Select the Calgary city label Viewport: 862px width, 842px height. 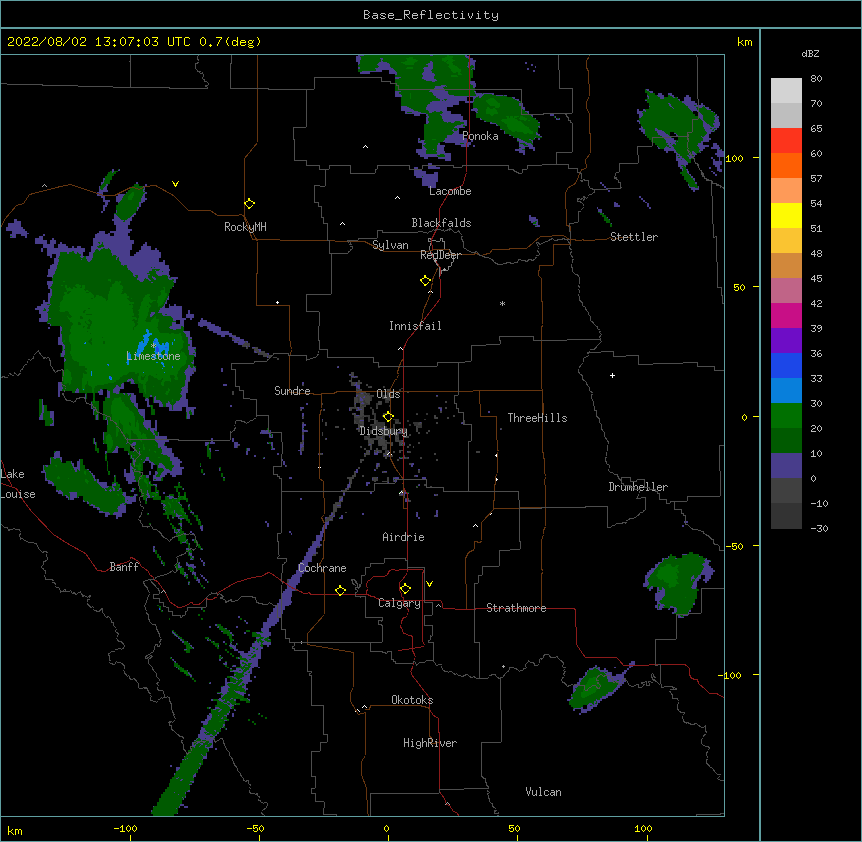pyautogui.click(x=399, y=603)
